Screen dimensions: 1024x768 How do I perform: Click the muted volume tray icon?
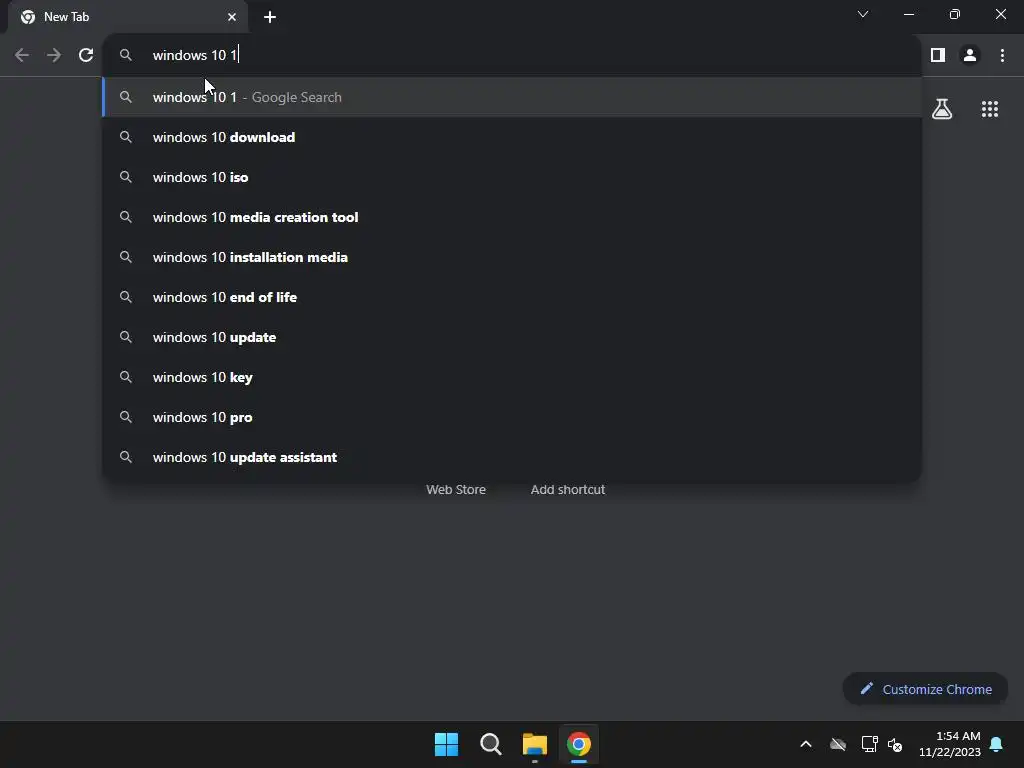coord(895,744)
